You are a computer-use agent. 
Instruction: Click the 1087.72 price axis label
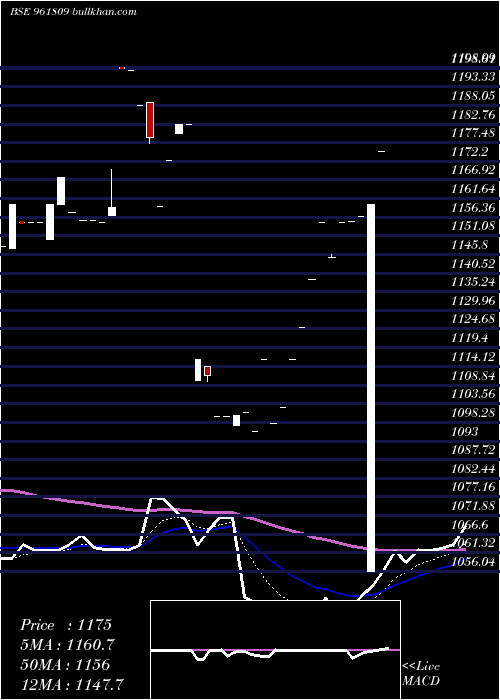(473, 450)
